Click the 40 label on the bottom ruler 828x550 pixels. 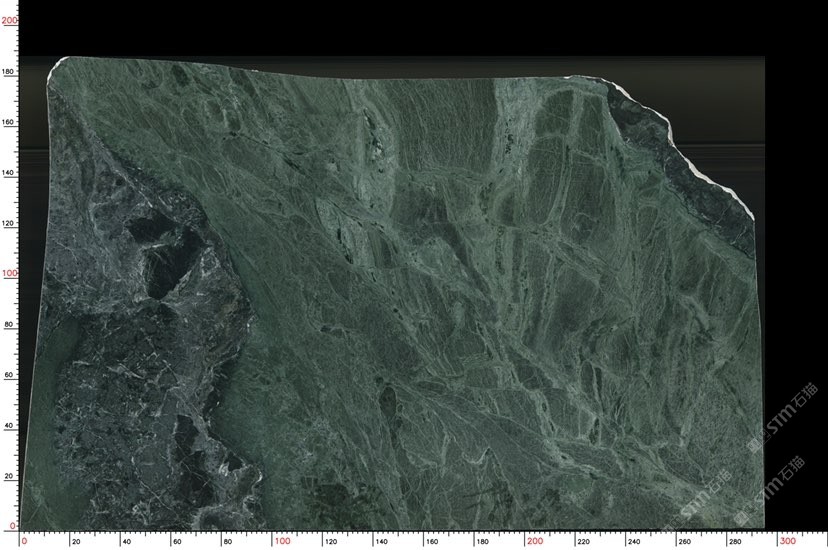(x=126, y=542)
